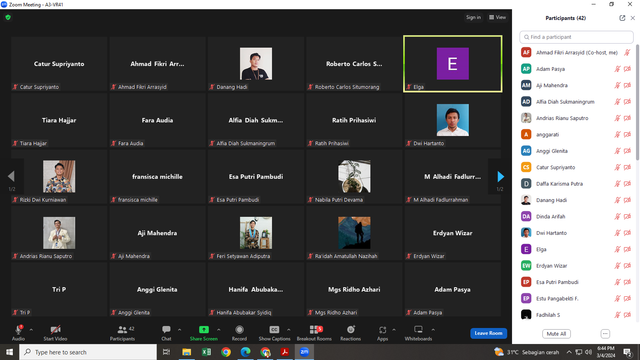Go to next gallery page arrow
Screen dimensions: 640x360
tap(501, 176)
